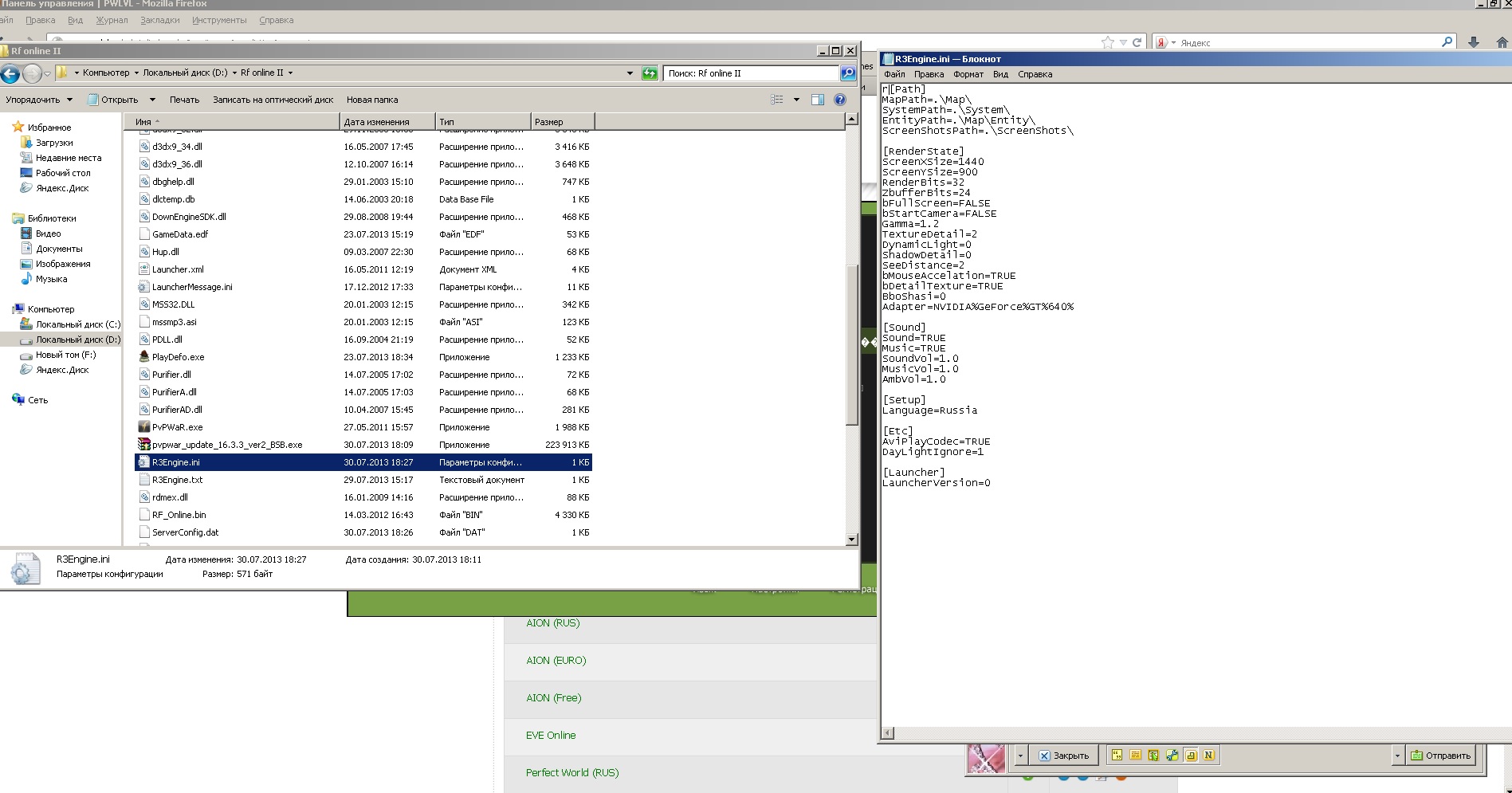Open the Файл menu in Notepad
Image resolution: width=1512 pixels, height=793 pixels.
(894, 74)
